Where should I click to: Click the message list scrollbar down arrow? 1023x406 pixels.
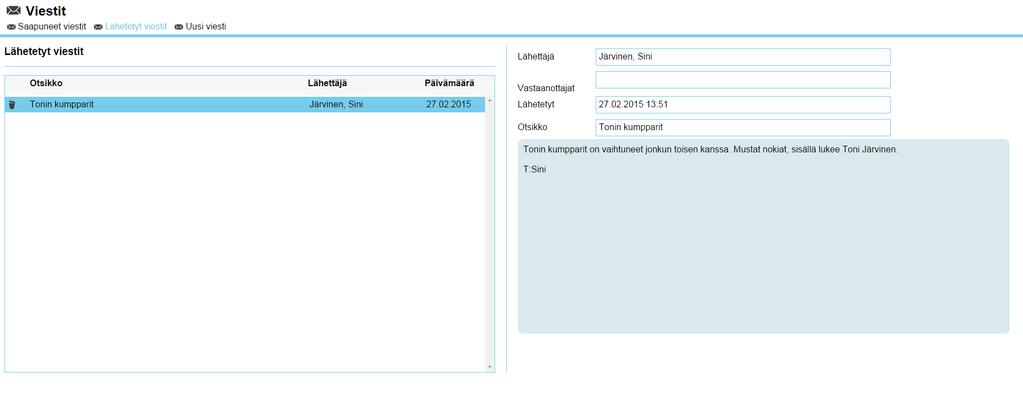tap(489, 367)
